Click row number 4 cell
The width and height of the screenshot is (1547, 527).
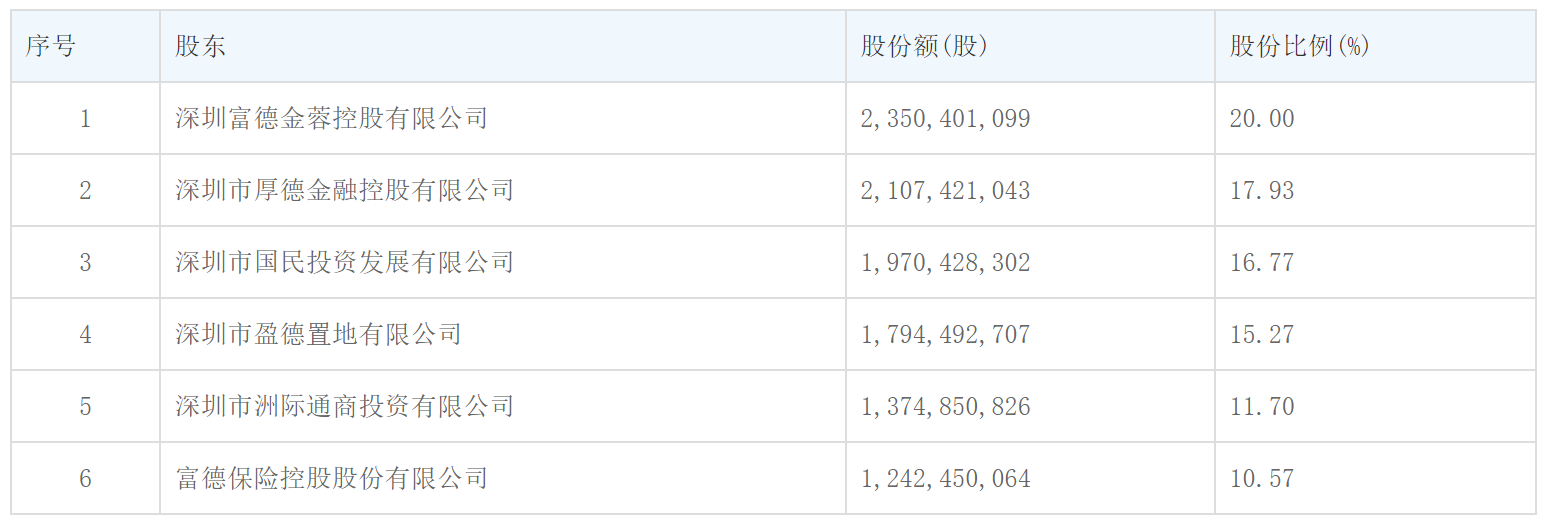(85, 335)
